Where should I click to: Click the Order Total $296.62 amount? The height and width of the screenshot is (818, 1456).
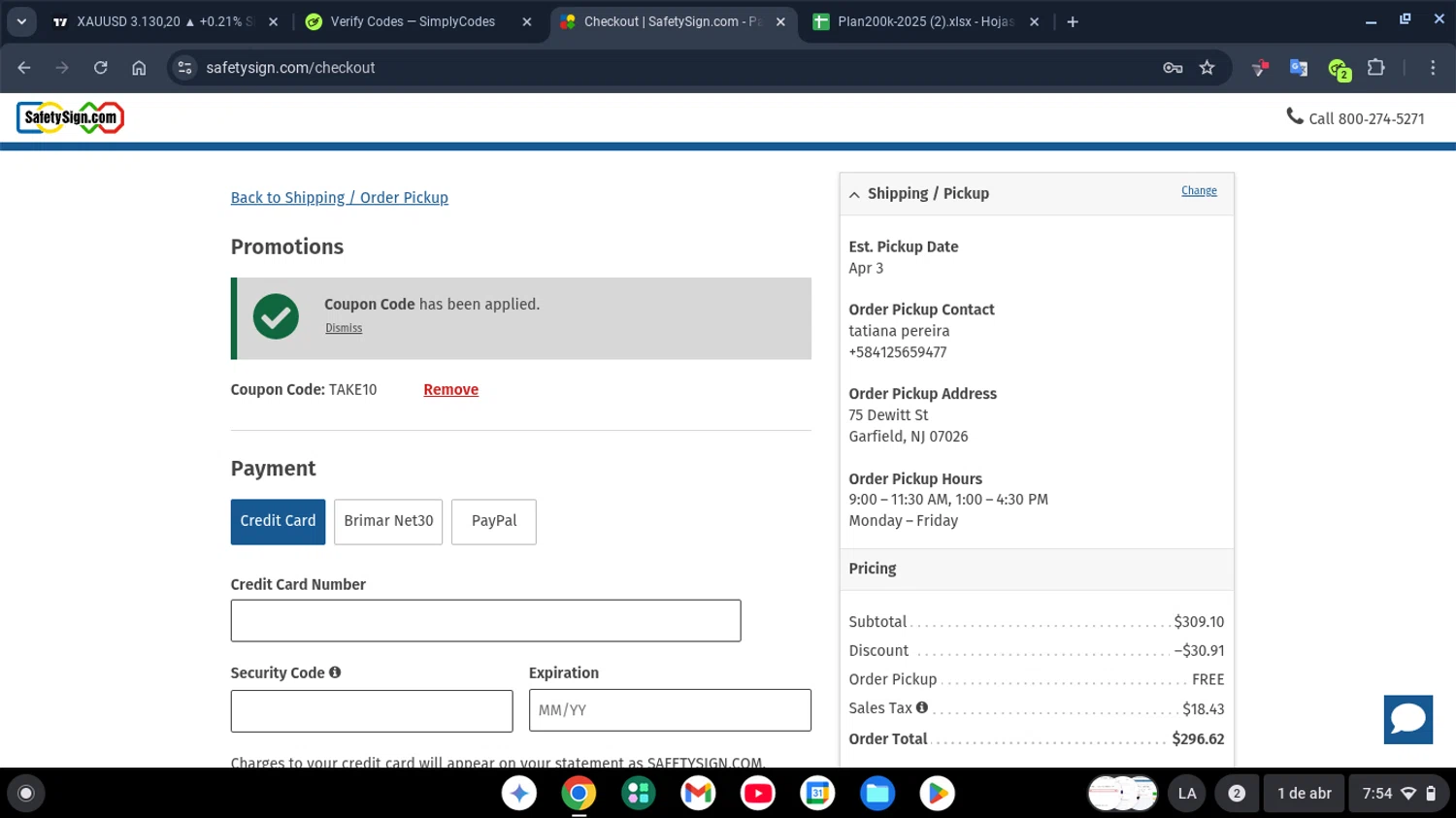1198,738
